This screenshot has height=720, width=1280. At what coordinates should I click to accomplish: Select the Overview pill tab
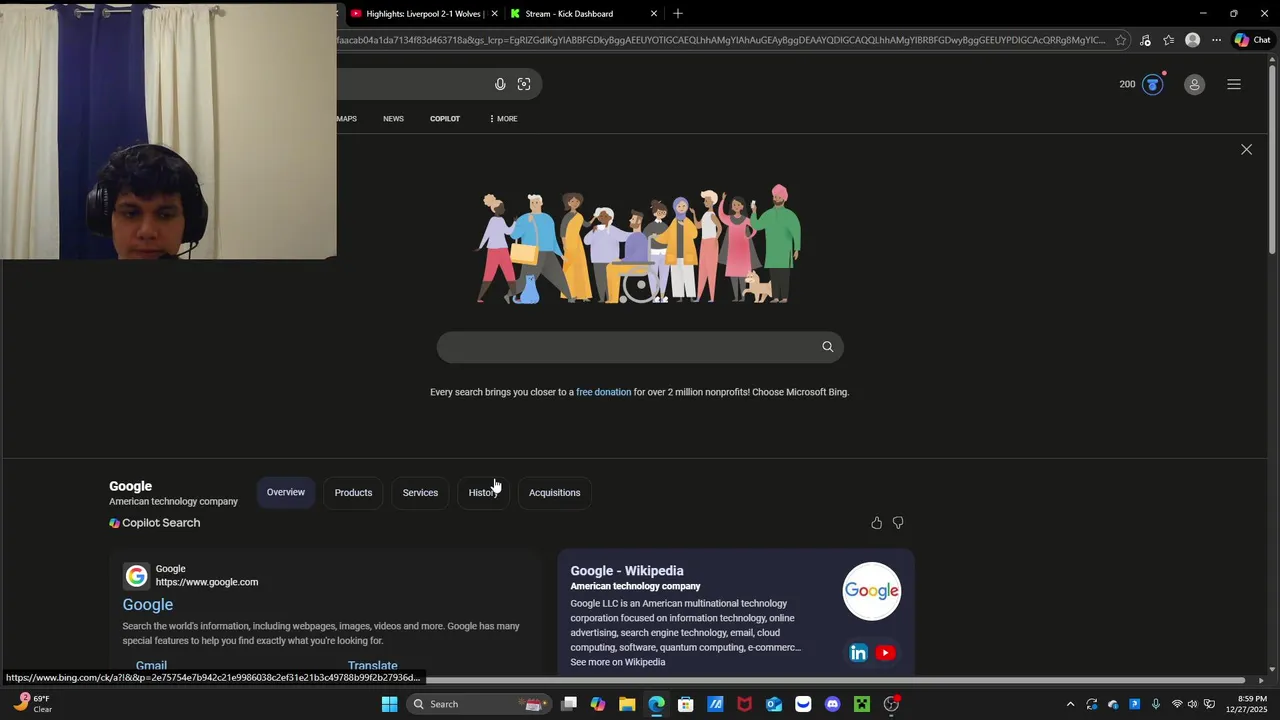[286, 492]
